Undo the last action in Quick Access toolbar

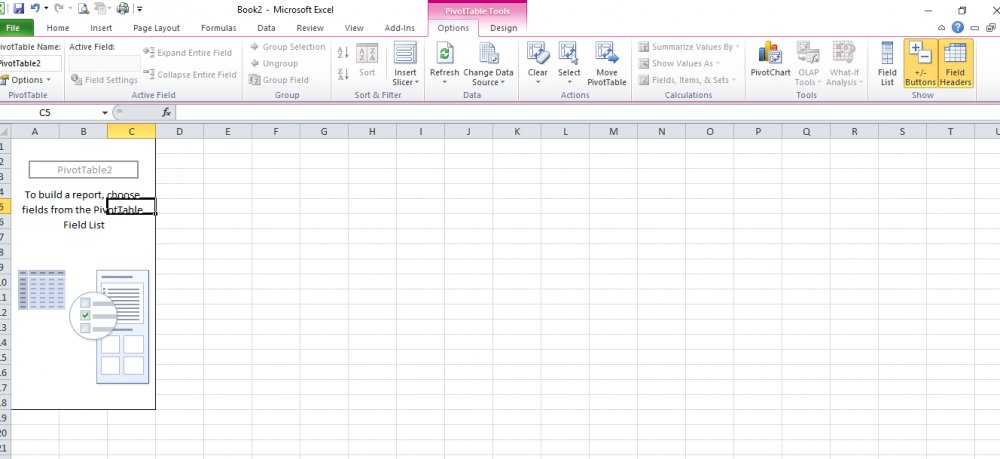35,9
